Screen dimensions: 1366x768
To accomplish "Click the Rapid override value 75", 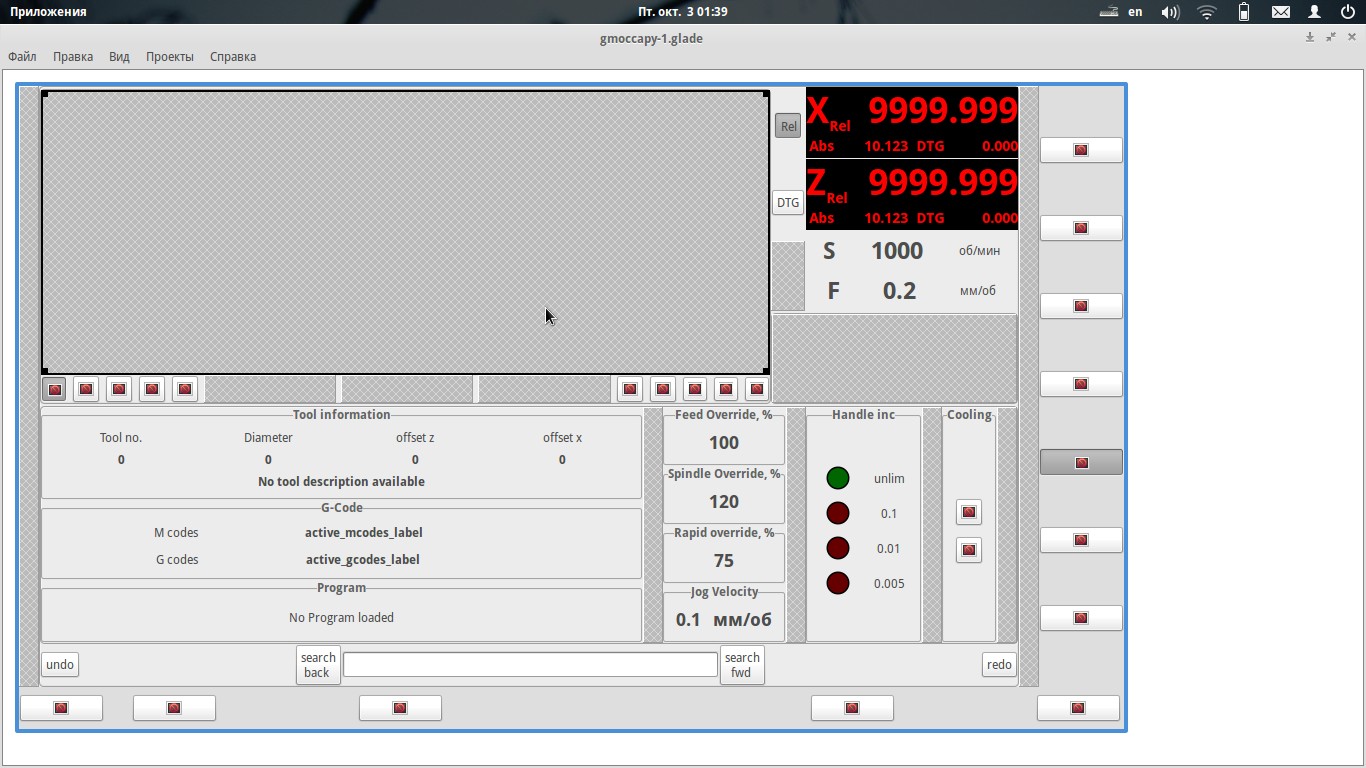I will pyautogui.click(x=724, y=561).
